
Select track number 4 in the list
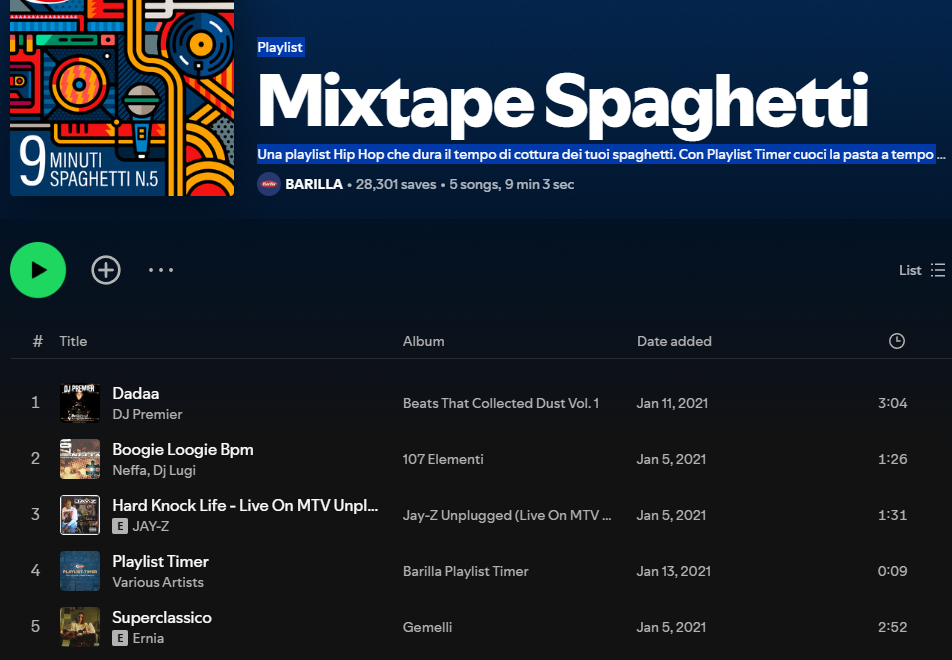pyautogui.click(x=35, y=570)
